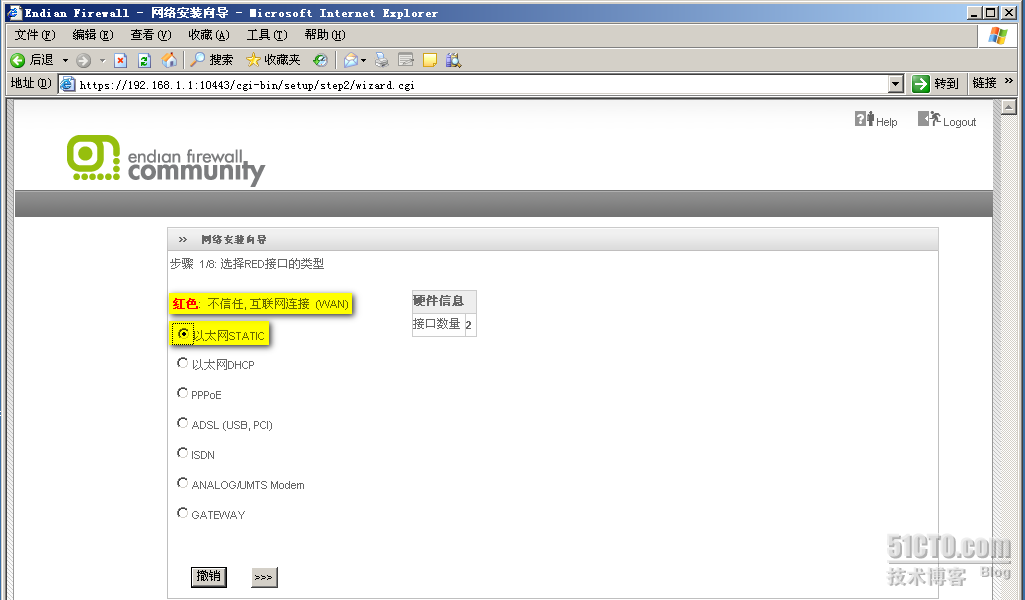Click the 硬件信息 table header

point(444,301)
